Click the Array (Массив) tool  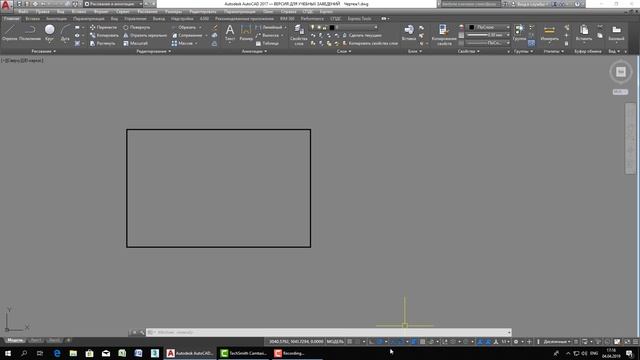coord(182,43)
